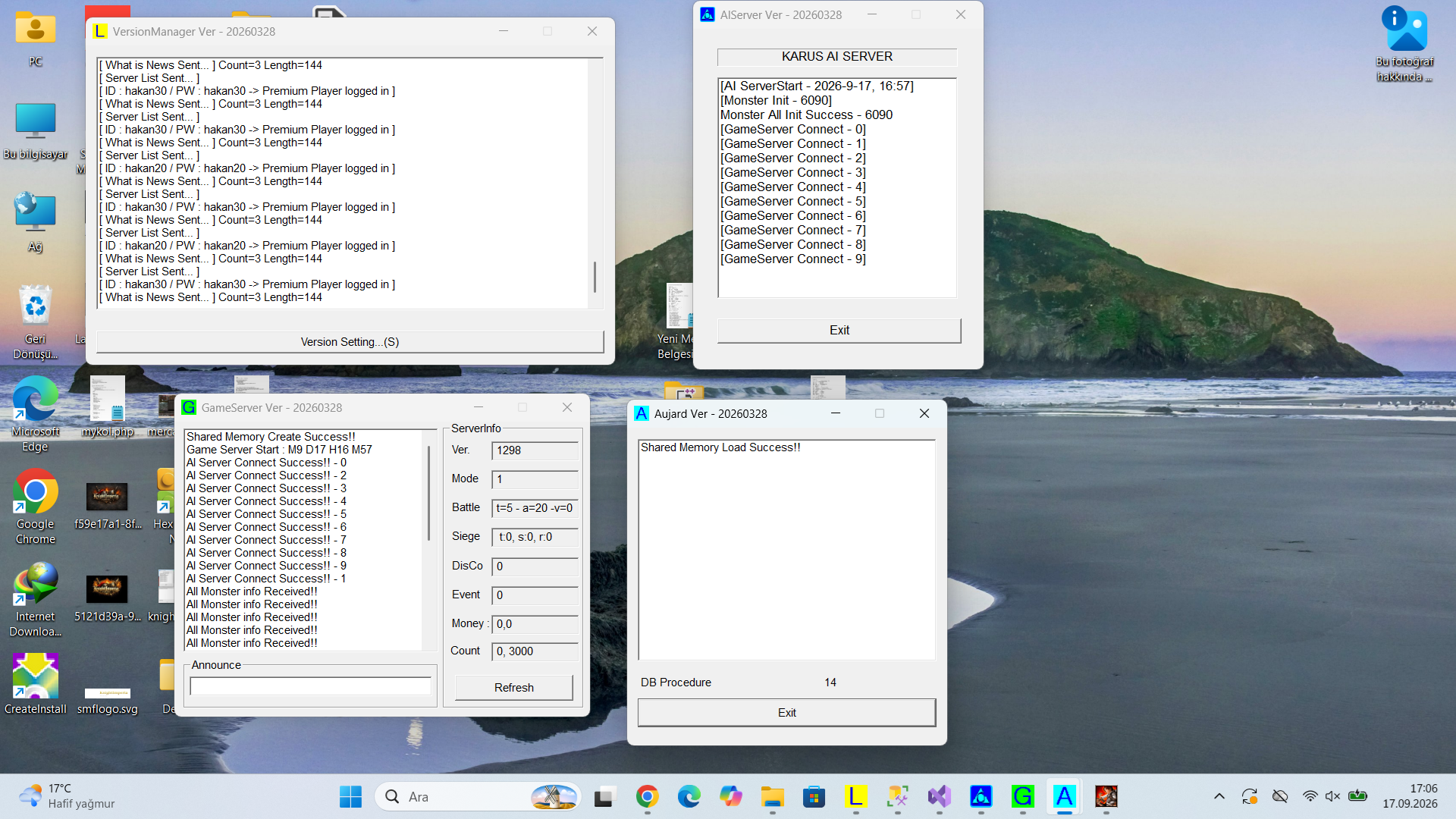Click Refresh button in GameServer window
The height and width of the screenshot is (819, 1456).
pyautogui.click(x=513, y=688)
